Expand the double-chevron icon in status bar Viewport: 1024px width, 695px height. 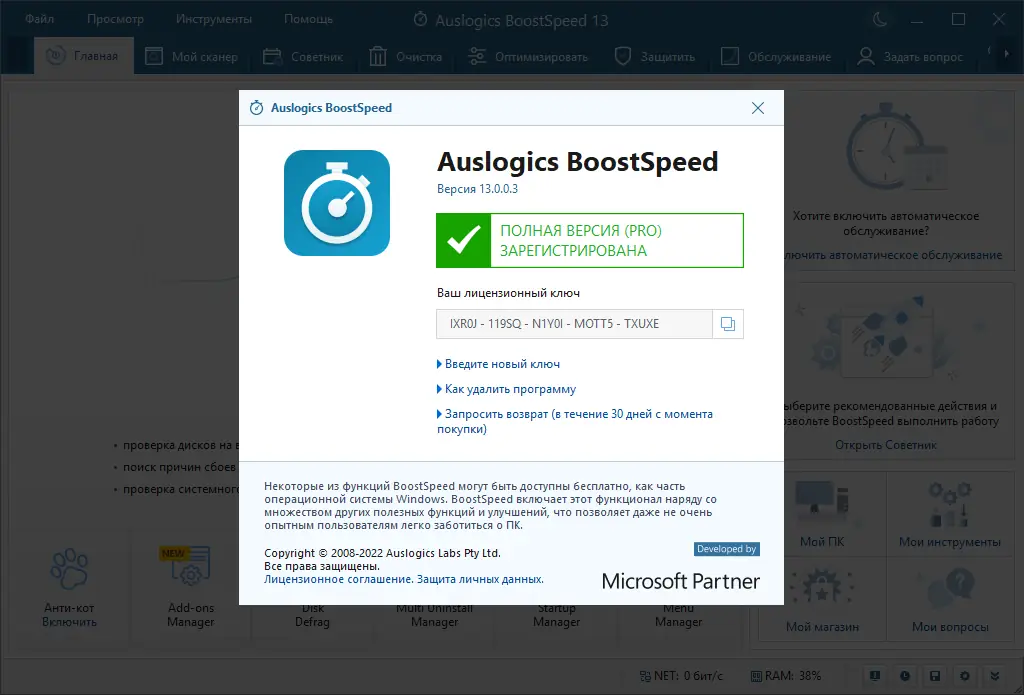pyautogui.click(x=995, y=676)
